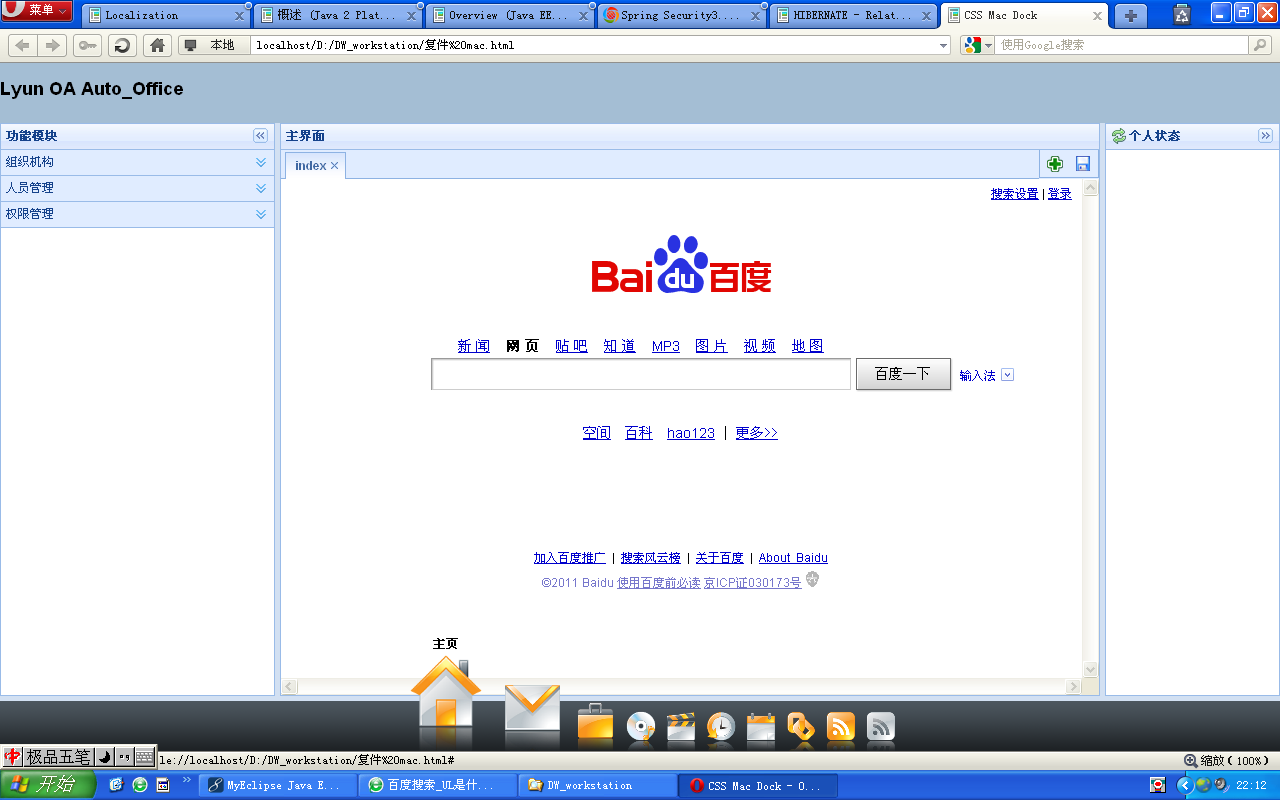Open the 更多>> link
The width and height of the screenshot is (1280, 800).
click(x=756, y=433)
